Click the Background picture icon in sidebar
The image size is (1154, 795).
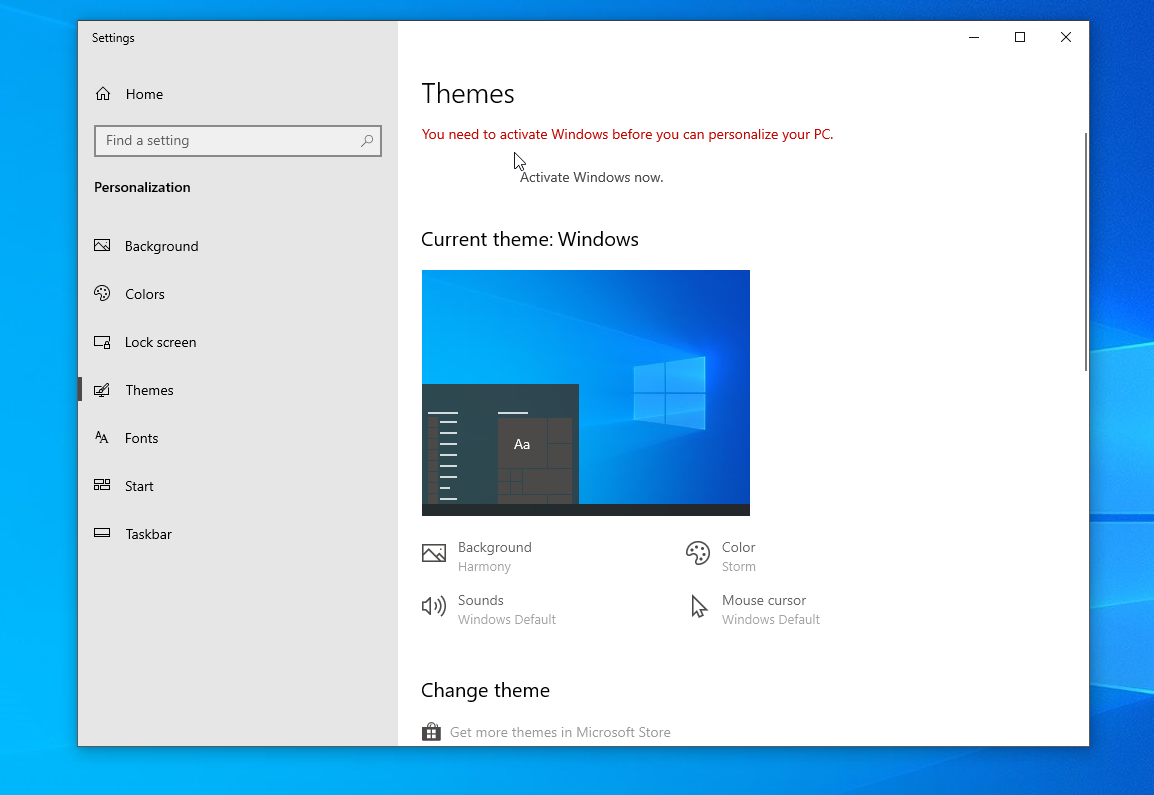pos(102,246)
